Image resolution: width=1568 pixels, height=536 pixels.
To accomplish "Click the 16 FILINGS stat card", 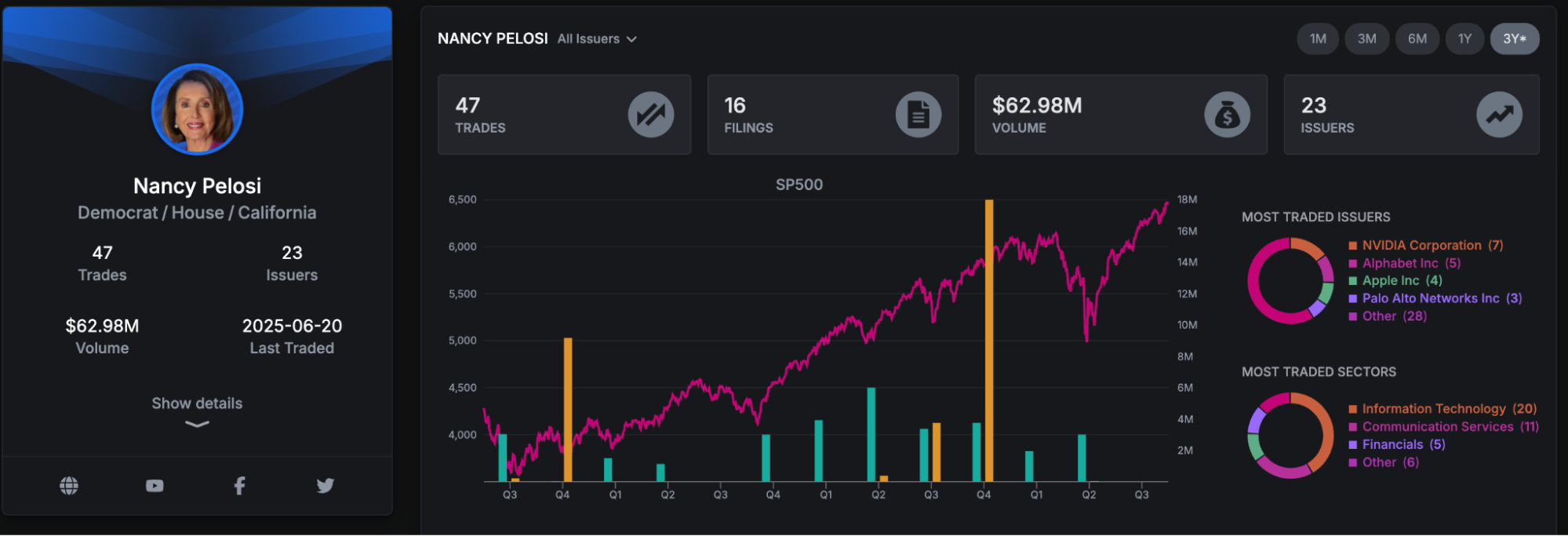I will pyautogui.click(x=833, y=115).
